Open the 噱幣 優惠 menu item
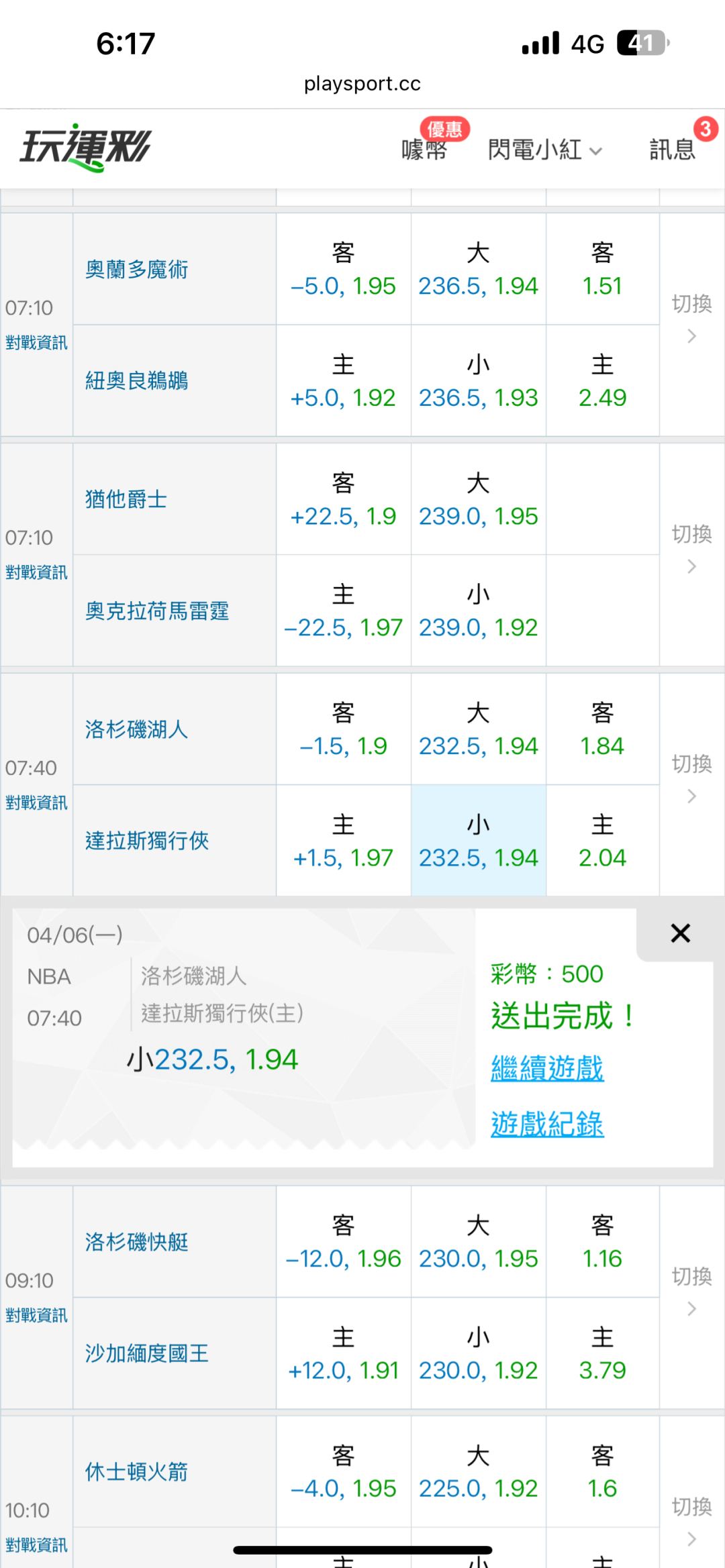Image resolution: width=725 pixels, height=1568 pixels. 425,149
